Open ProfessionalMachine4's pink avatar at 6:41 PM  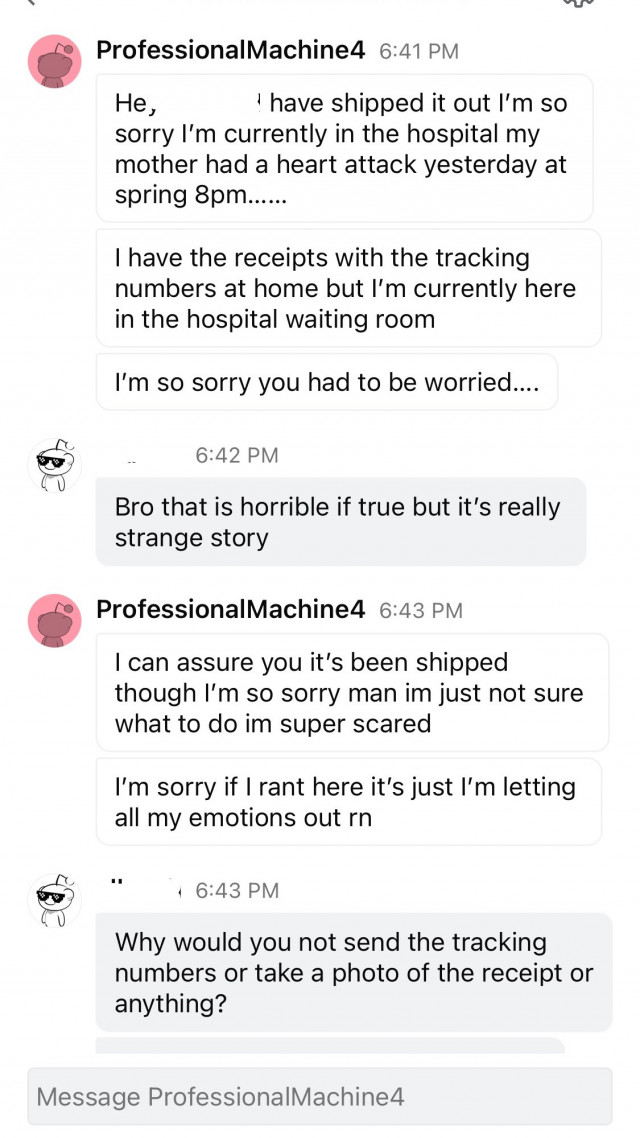click(x=54, y=61)
